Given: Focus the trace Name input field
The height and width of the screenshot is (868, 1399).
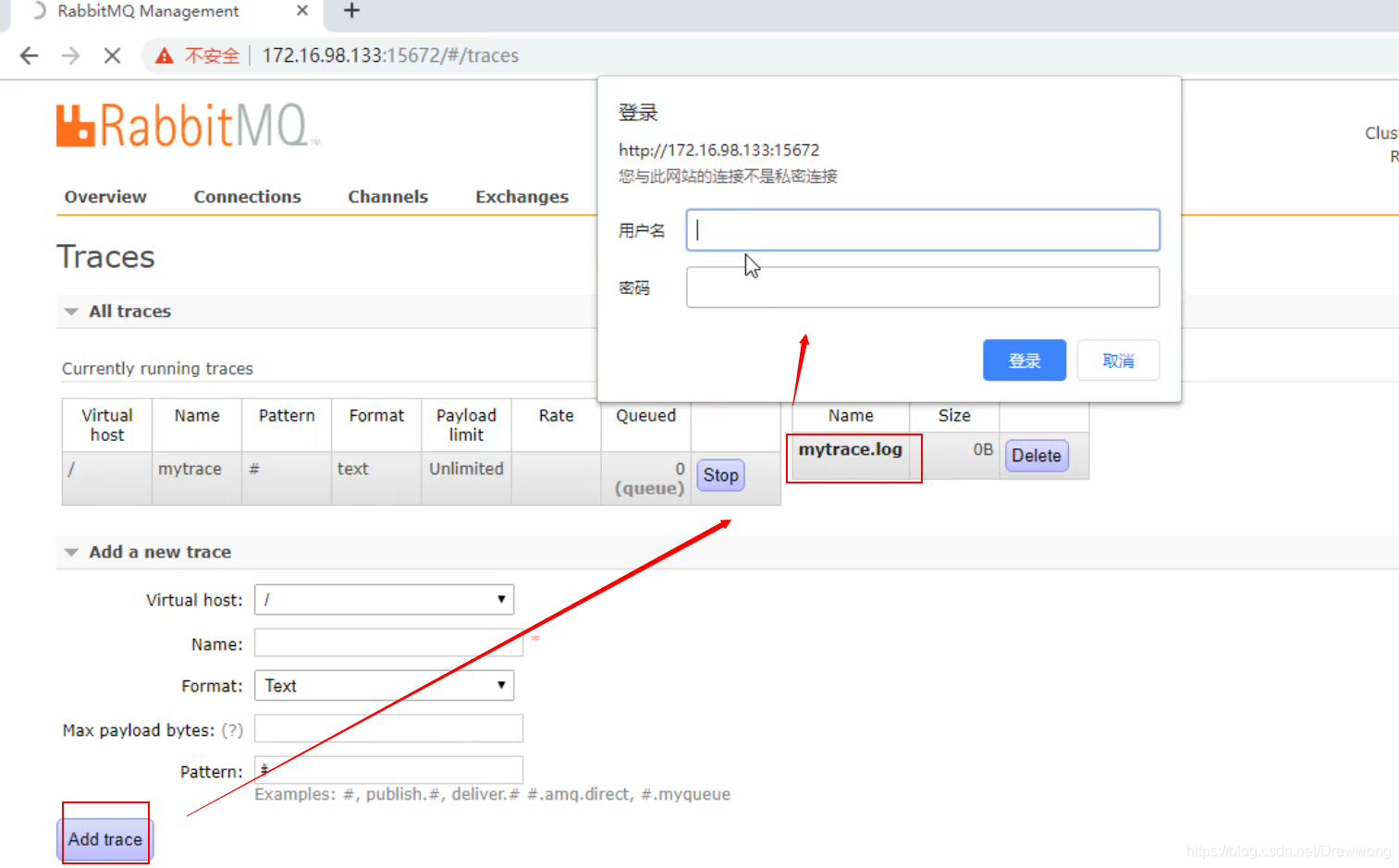Looking at the screenshot, I should pos(388,642).
